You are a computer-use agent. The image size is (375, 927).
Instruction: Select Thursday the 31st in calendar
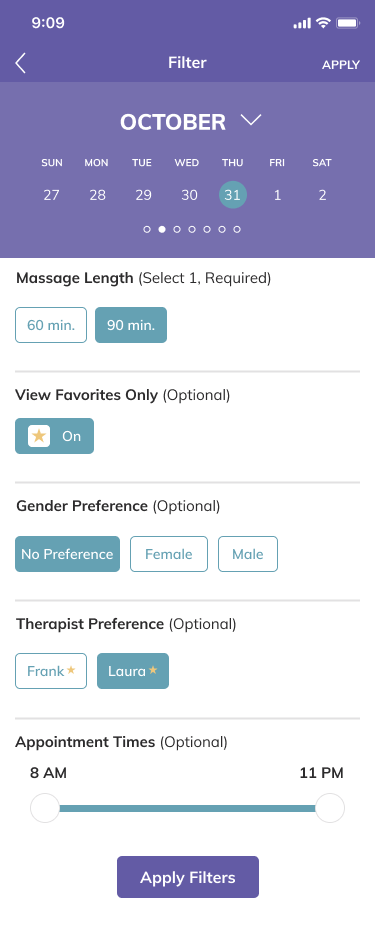pos(233,195)
